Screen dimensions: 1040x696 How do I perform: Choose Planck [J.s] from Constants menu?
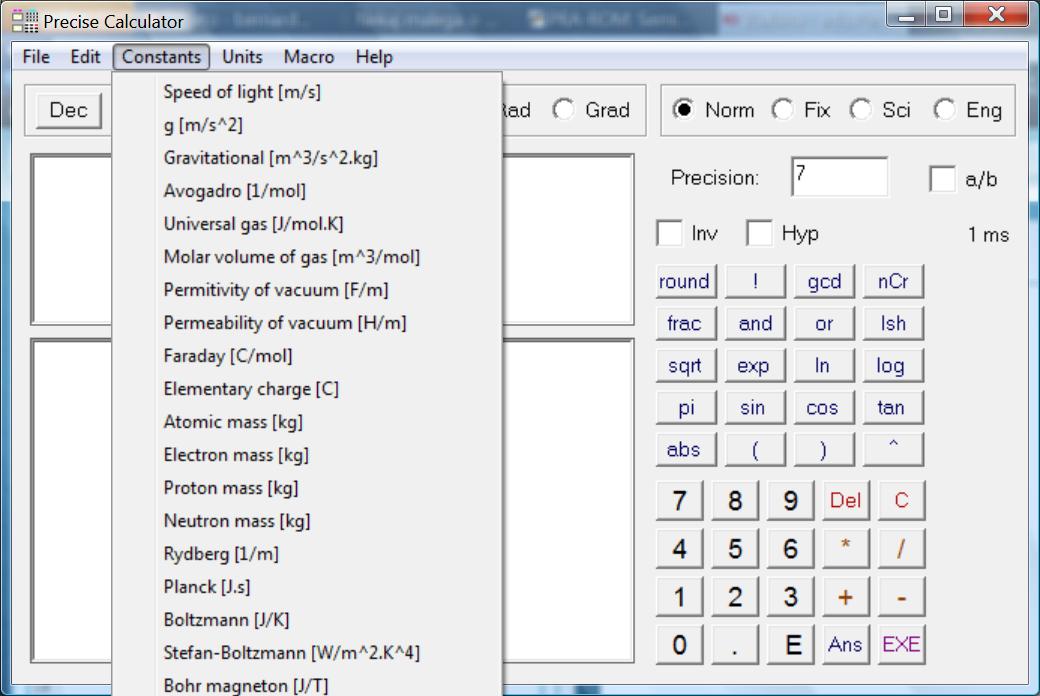207,587
